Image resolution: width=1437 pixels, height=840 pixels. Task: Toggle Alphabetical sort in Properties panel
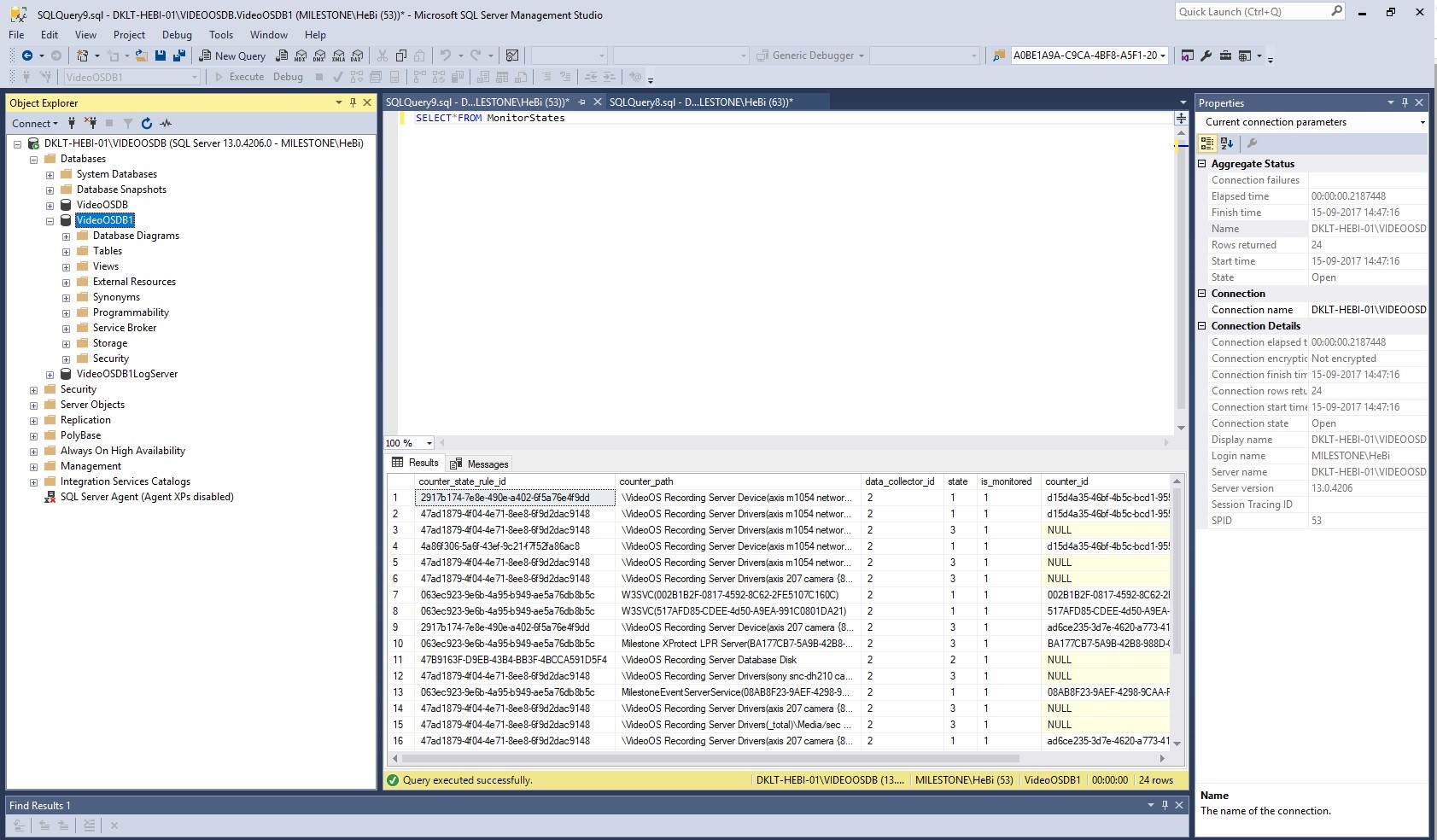point(1227,143)
